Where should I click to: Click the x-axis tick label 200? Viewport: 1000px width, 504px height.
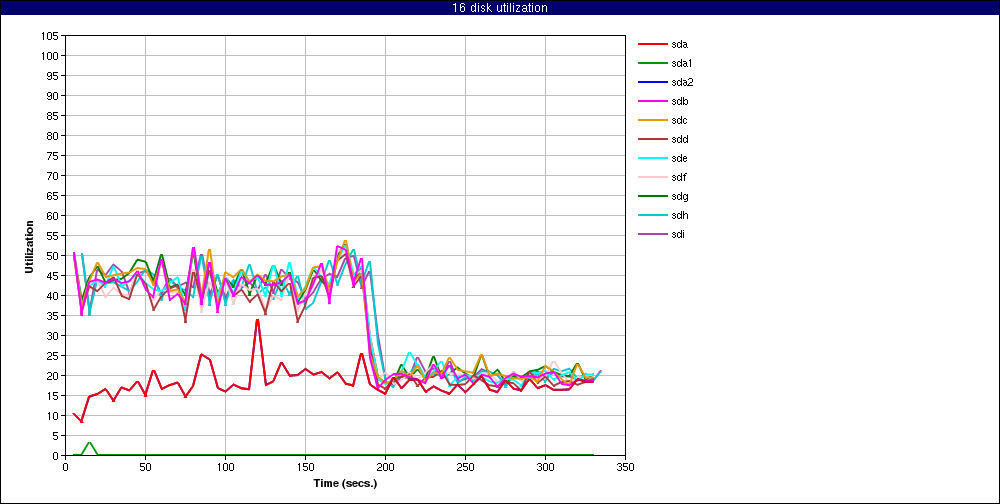click(x=385, y=467)
